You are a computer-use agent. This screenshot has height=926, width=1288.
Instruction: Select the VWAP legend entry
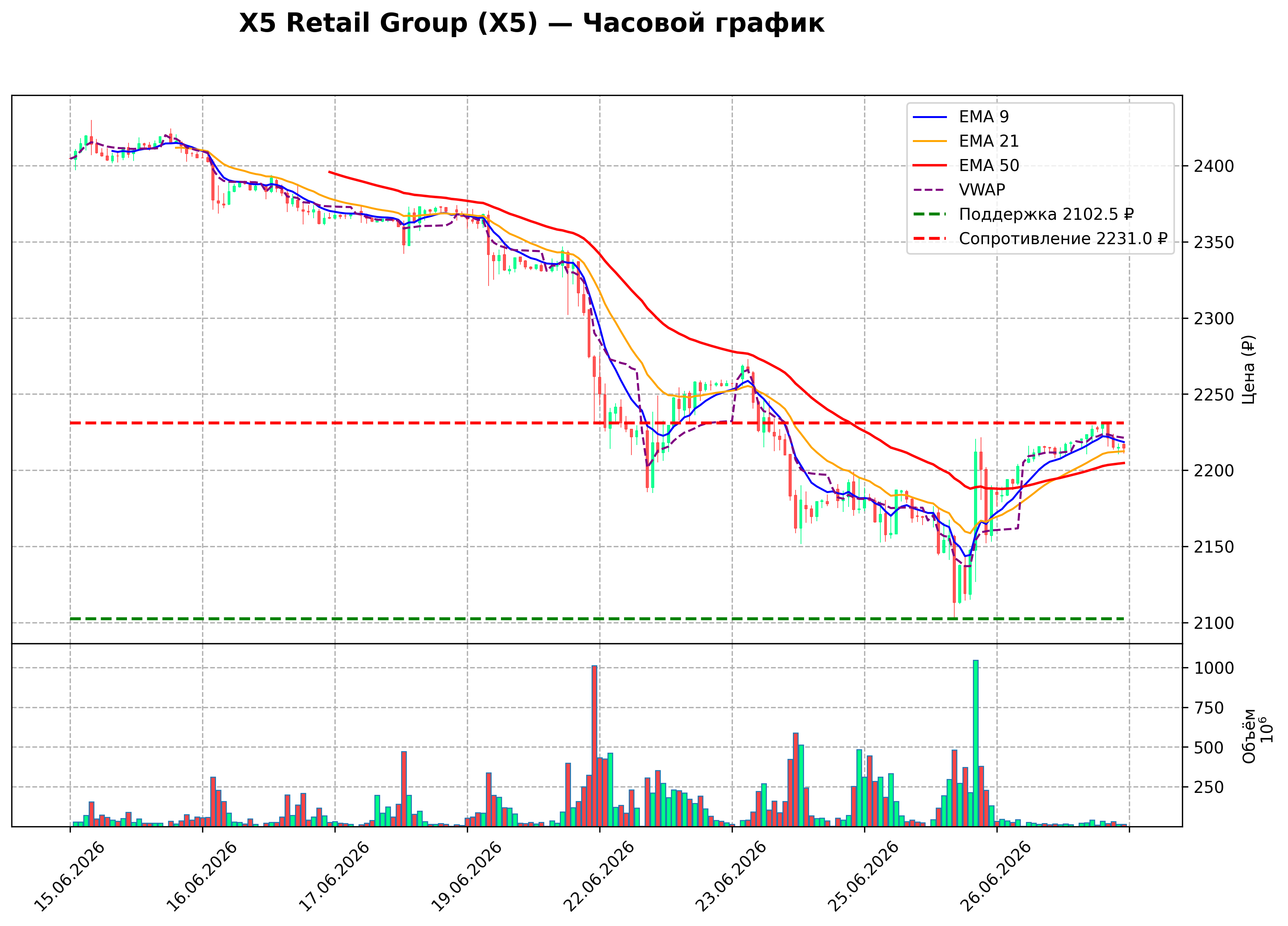[x=959, y=190]
